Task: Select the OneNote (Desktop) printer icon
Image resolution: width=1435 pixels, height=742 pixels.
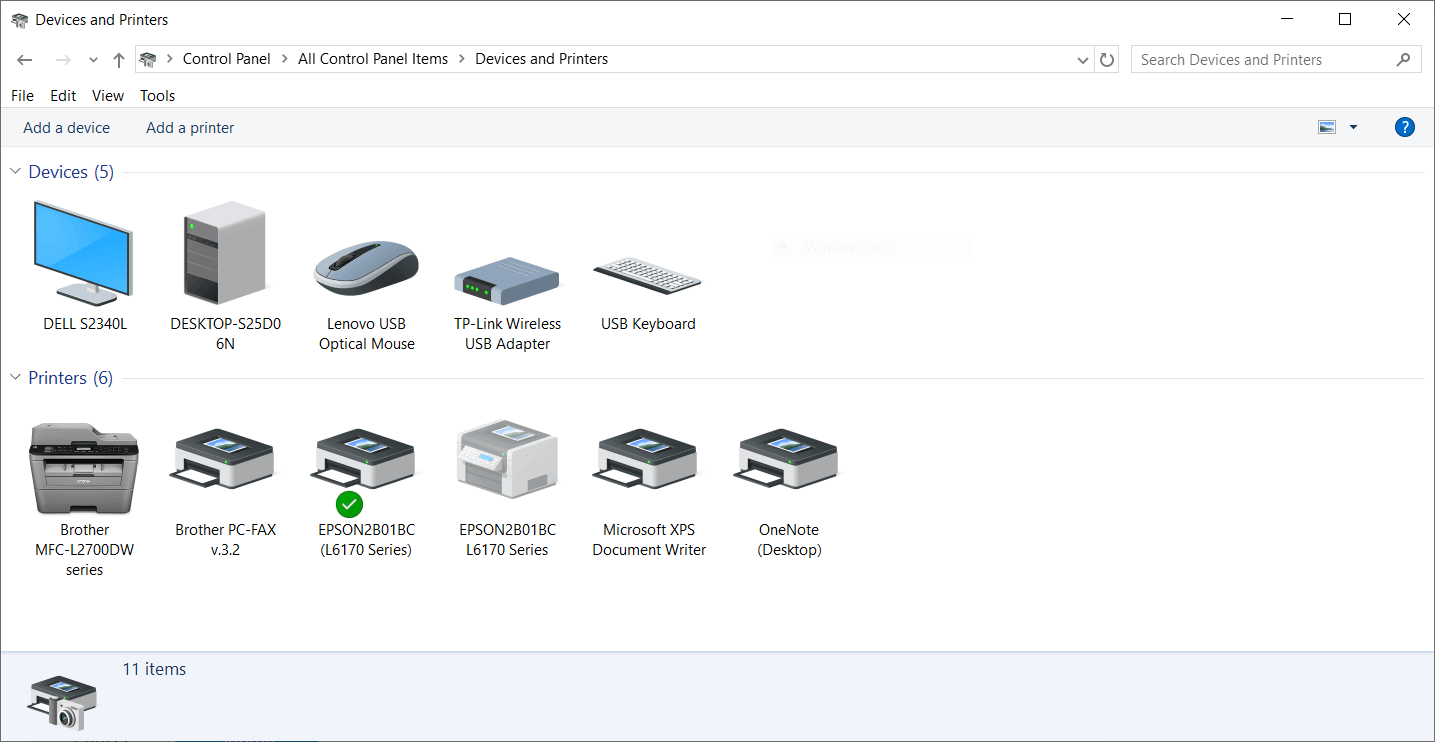Action: point(788,460)
